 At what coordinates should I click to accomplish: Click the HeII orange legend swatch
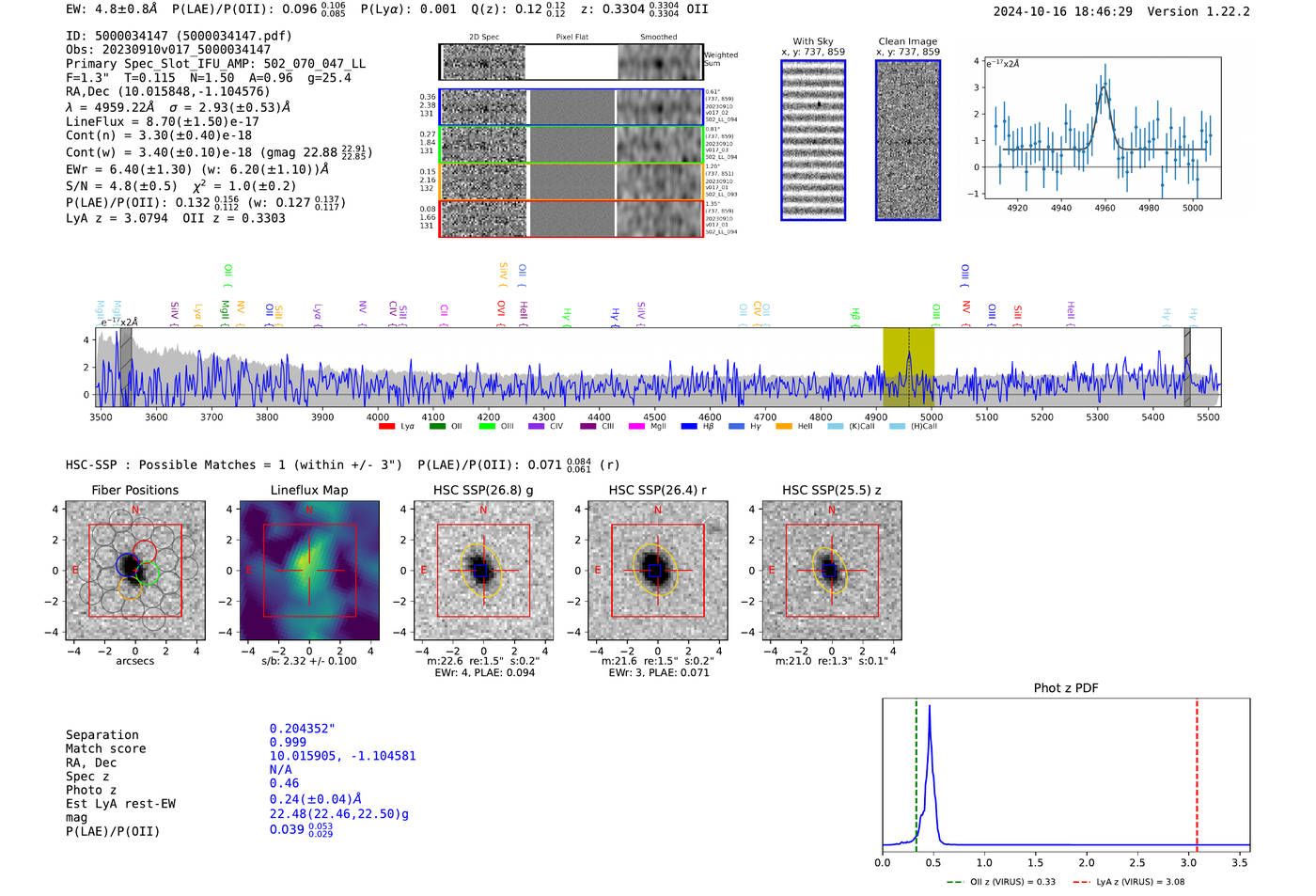pyautogui.click(x=784, y=427)
